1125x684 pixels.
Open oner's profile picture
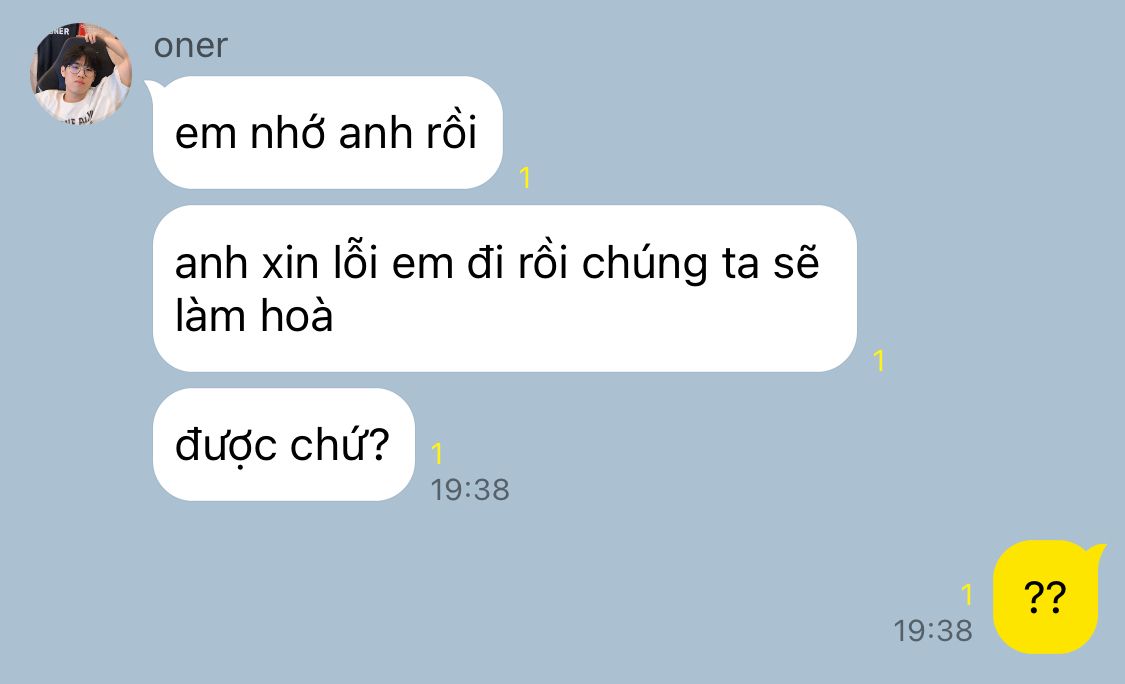(x=80, y=72)
